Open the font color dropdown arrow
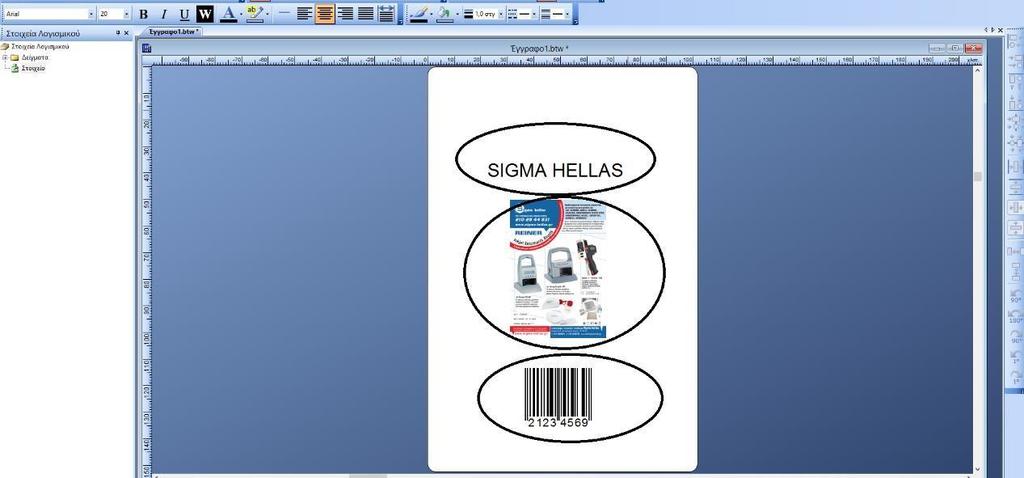Screen dimensions: 1024x478 tap(240, 14)
